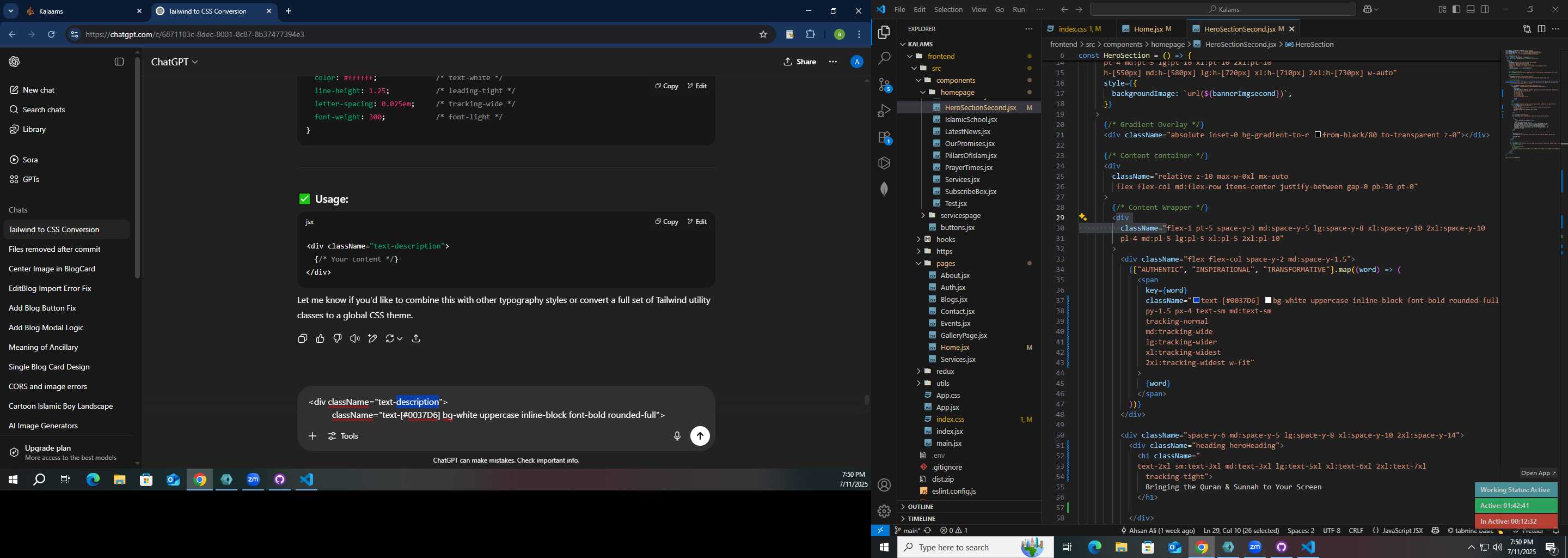Toggle read aloud speaker under response

pyautogui.click(x=355, y=339)
